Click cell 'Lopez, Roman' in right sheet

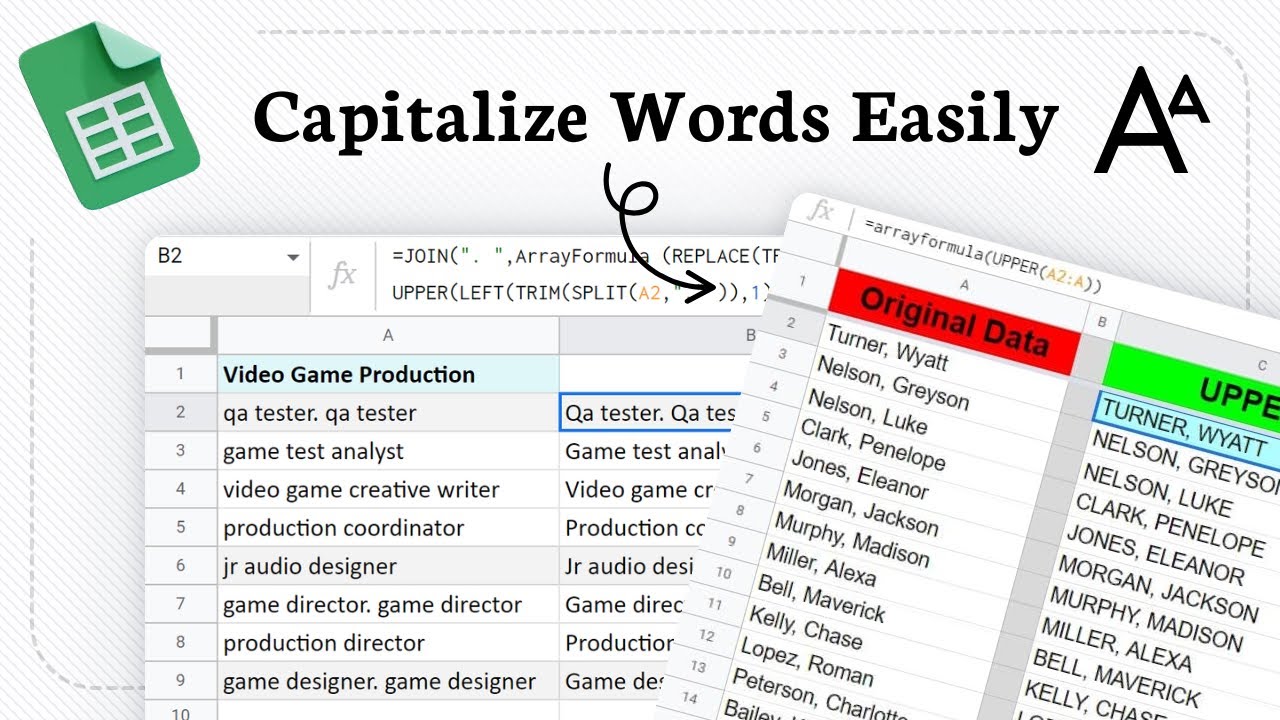808,660
